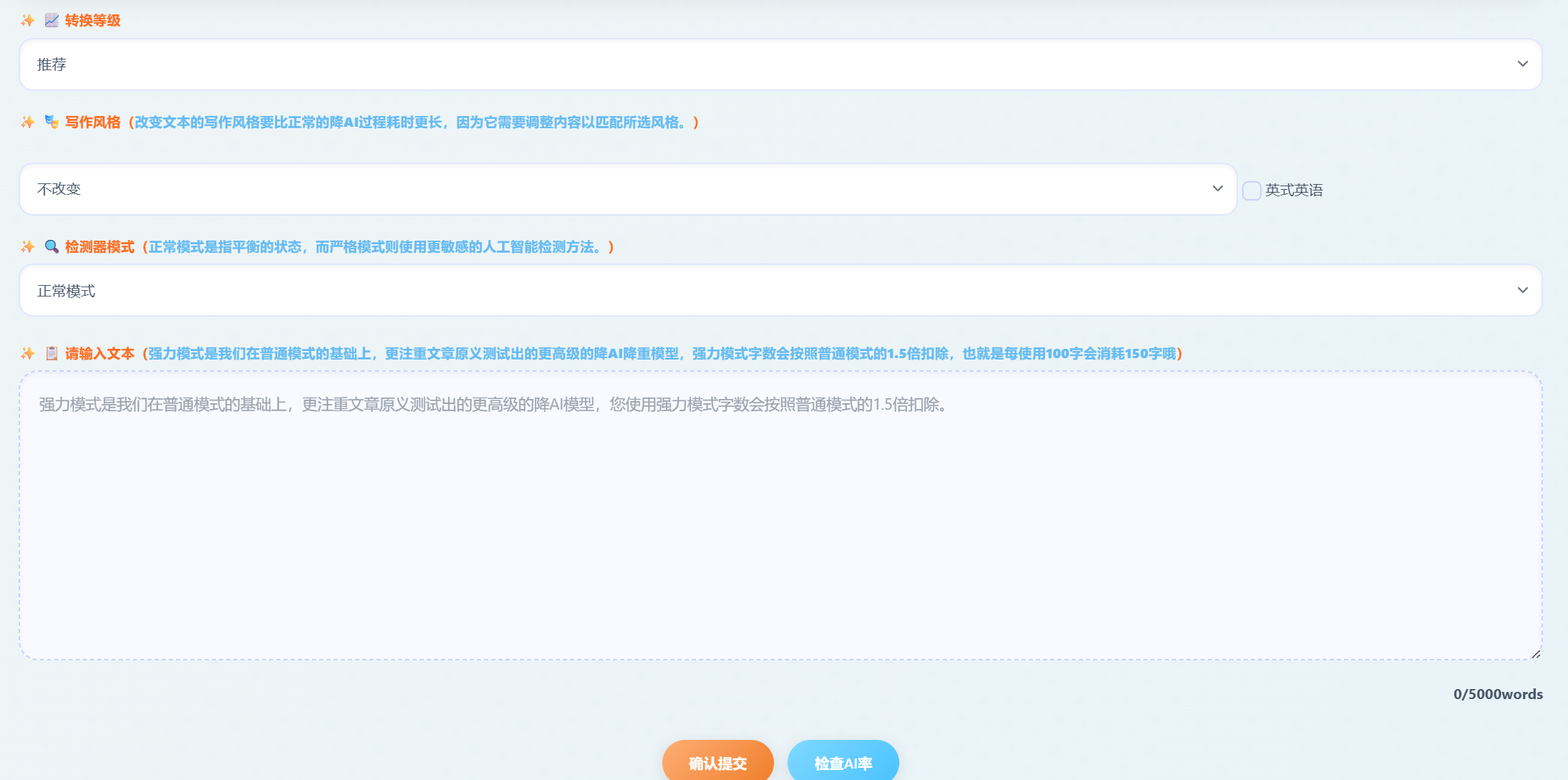Click the chevron arrow on the 写作风格 selector
Viewport: 1568px width, 780px height.
click(1217, 188)
